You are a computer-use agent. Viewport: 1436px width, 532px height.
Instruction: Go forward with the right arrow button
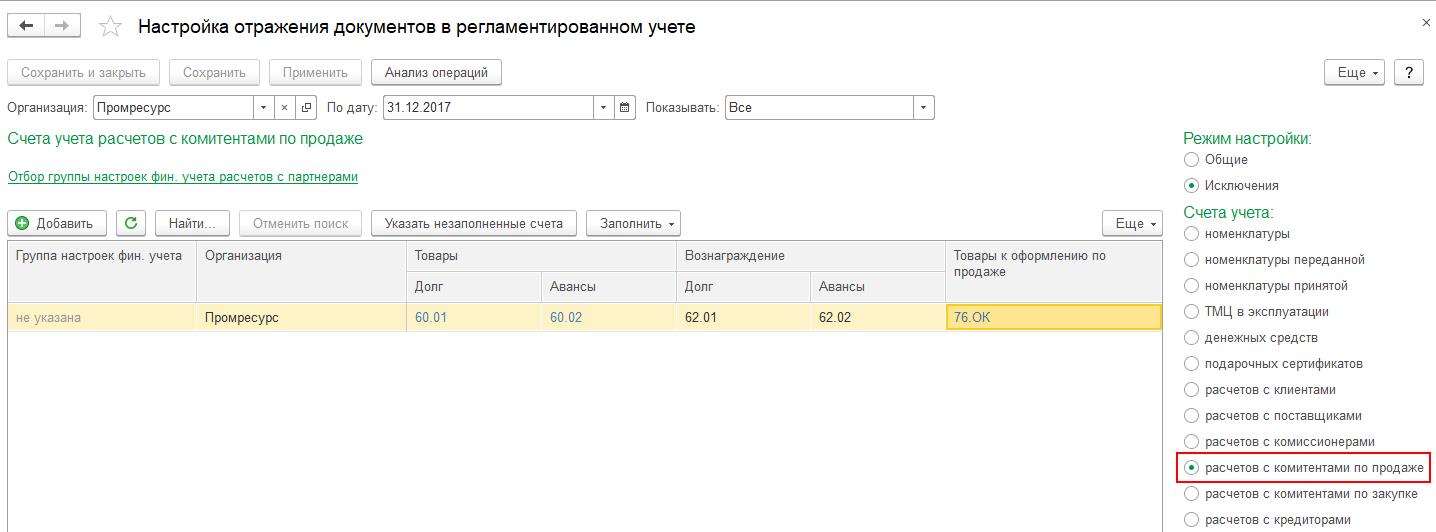pos(62,27)
